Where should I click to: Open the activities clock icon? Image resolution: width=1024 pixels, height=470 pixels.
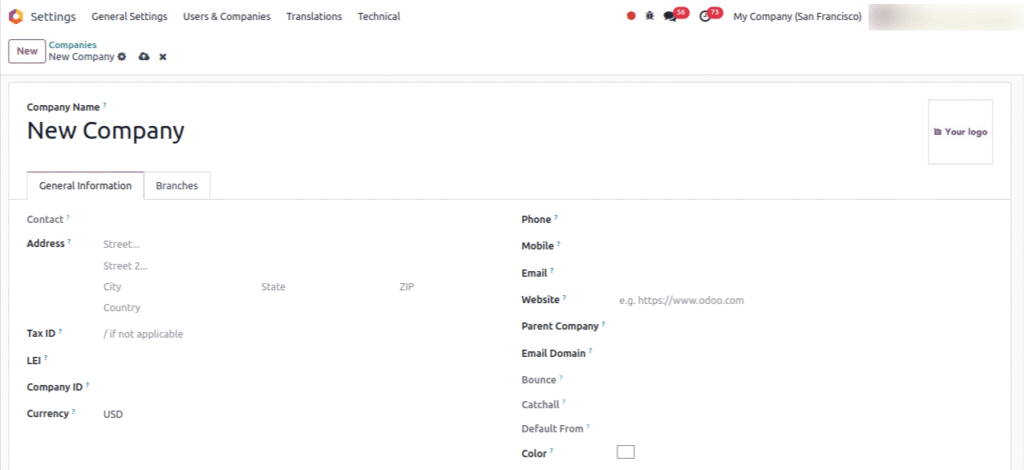point(705,16)
